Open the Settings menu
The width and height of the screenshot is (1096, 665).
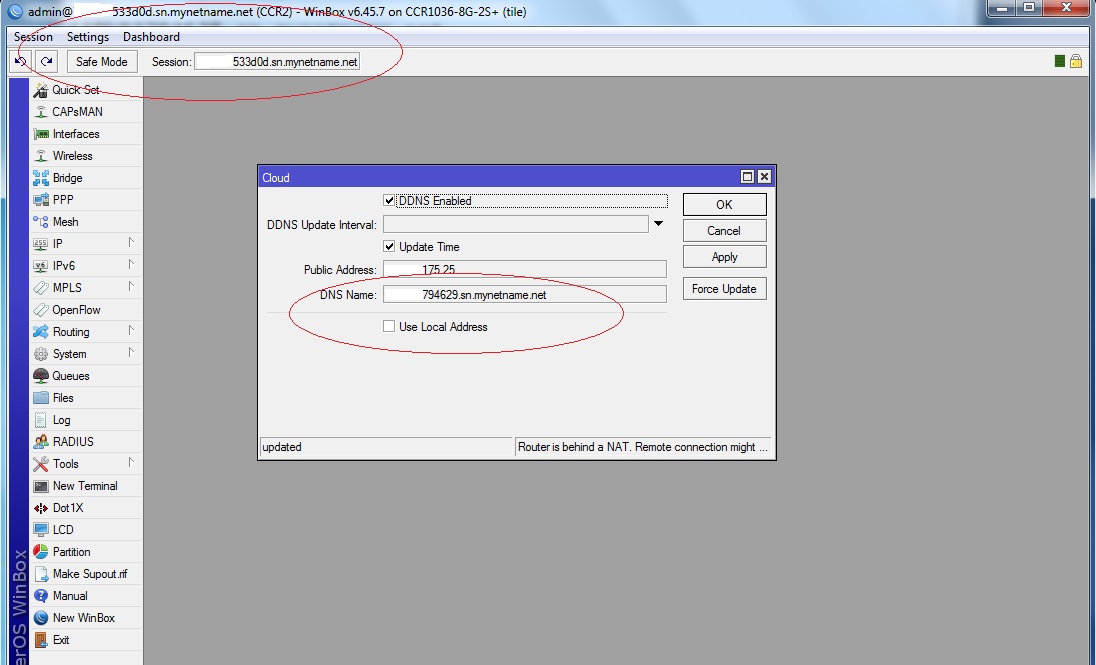pos(87,37)
